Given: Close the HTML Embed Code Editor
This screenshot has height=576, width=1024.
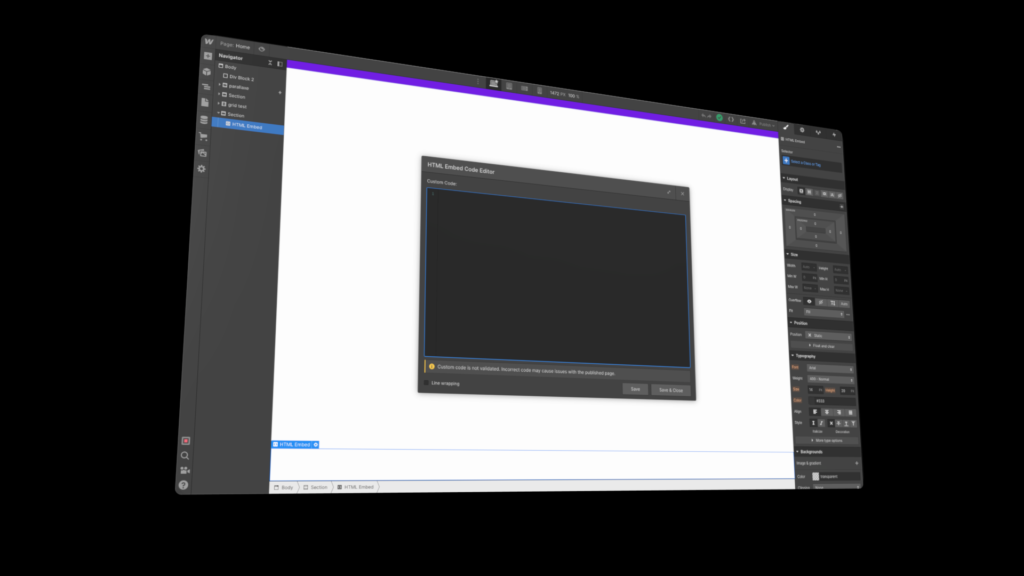Looking at the screenshot, I should (682, 193).
